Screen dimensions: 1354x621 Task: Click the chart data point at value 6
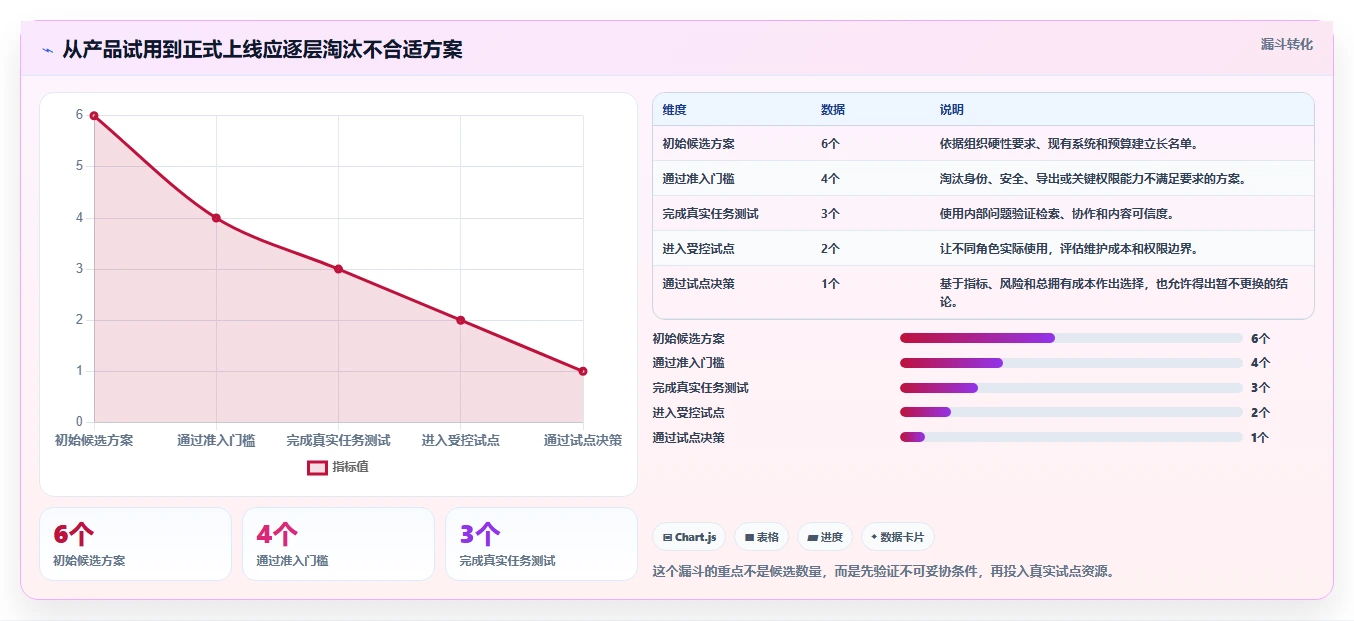pyautogui.click(x=94, y=116)
